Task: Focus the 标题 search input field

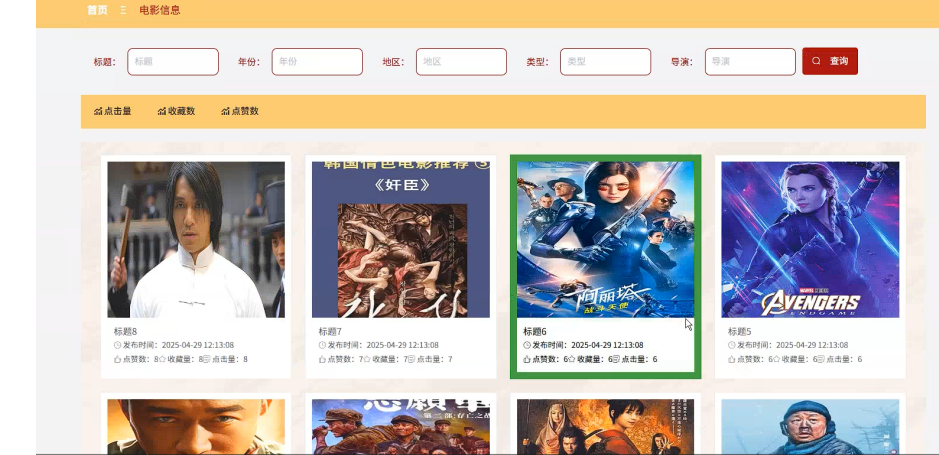Action: pyautogui.click(x=173, y=62)
